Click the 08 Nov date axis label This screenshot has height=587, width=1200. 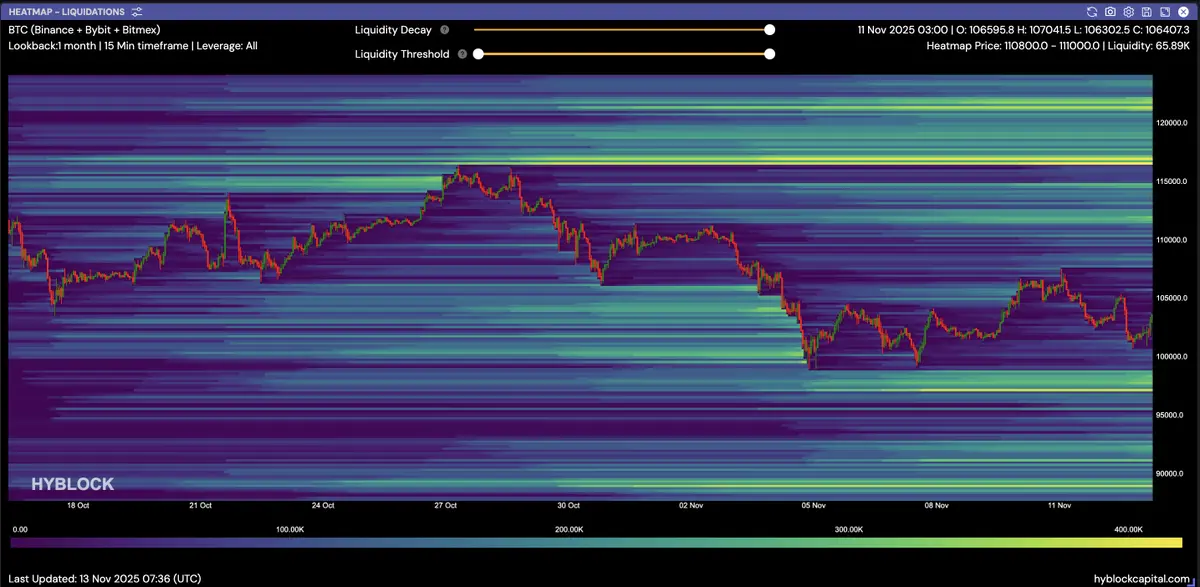[x=936, y=506]
